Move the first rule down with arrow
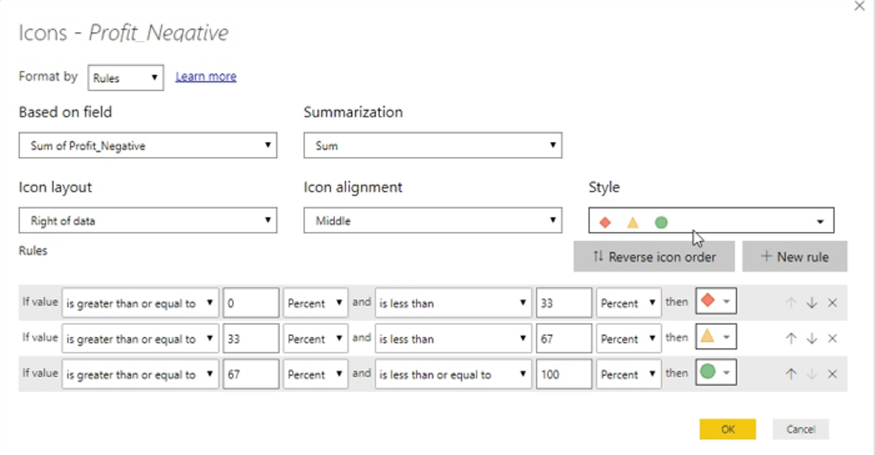875x455 pixels. 812,302
